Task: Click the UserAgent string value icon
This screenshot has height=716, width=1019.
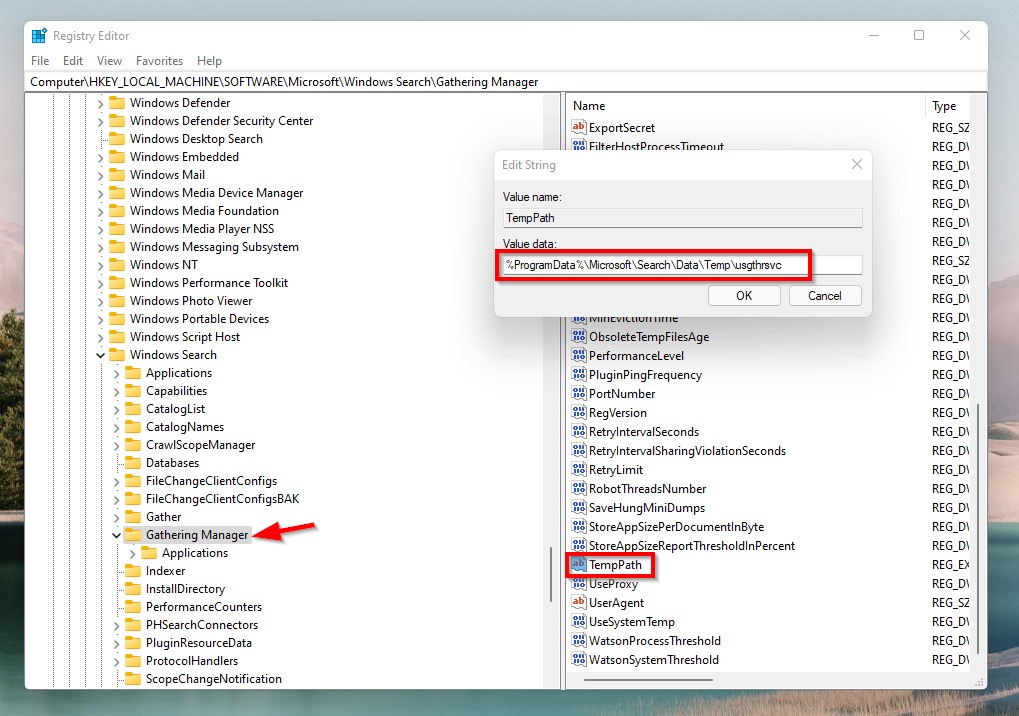Action: point(578,602)
